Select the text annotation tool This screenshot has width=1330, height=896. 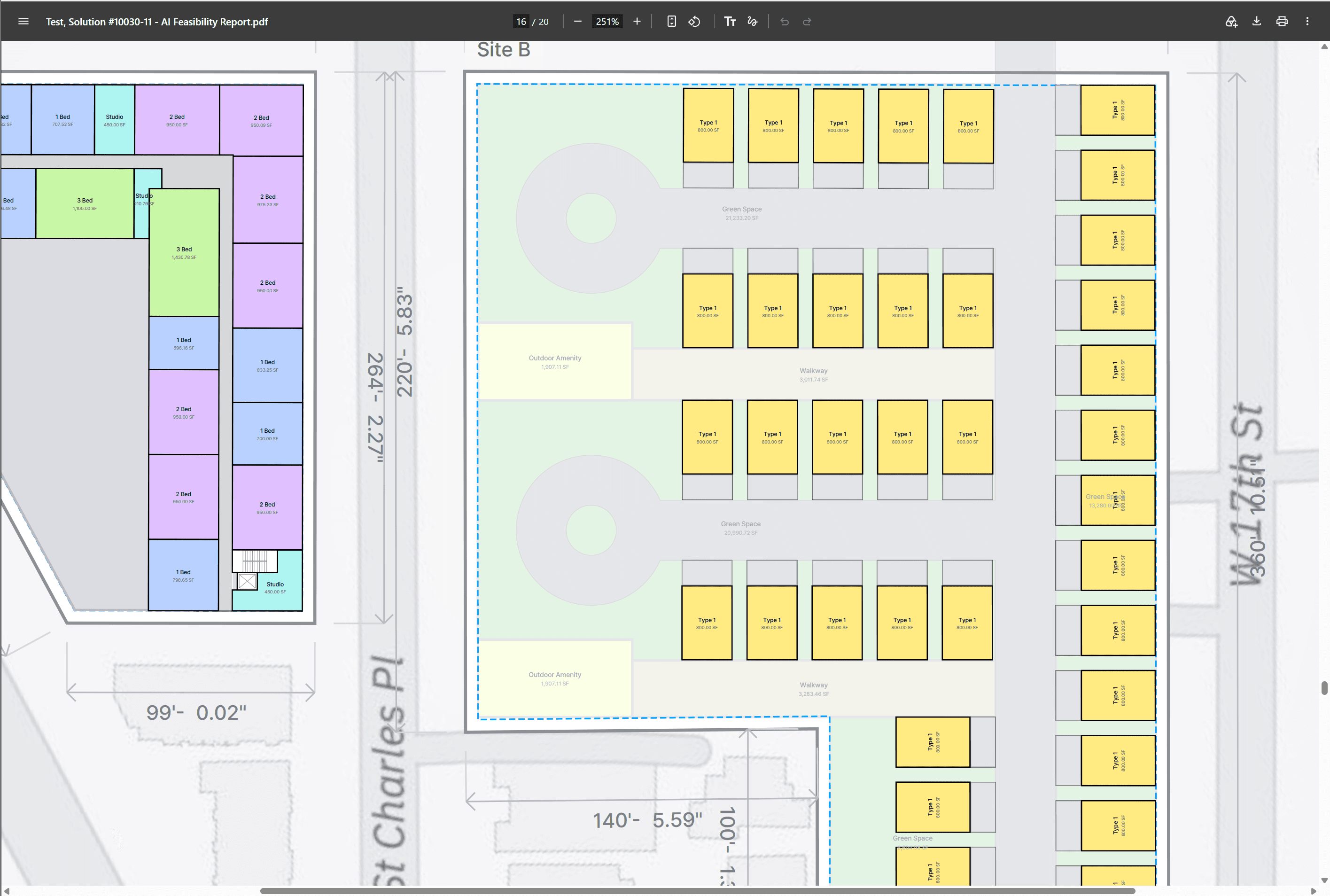(730, 22)
